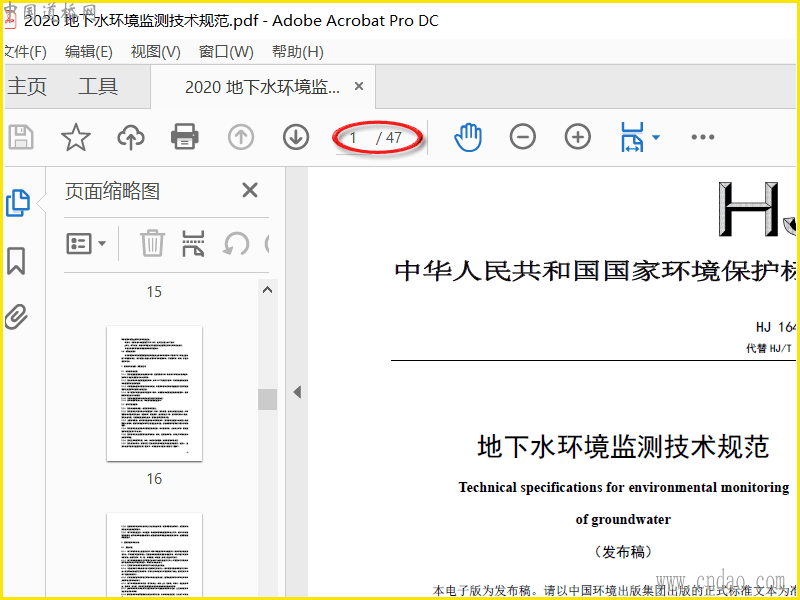The image size is (800, 600).
Task: Click the total page count / 47
Action: tap(389, 138)
